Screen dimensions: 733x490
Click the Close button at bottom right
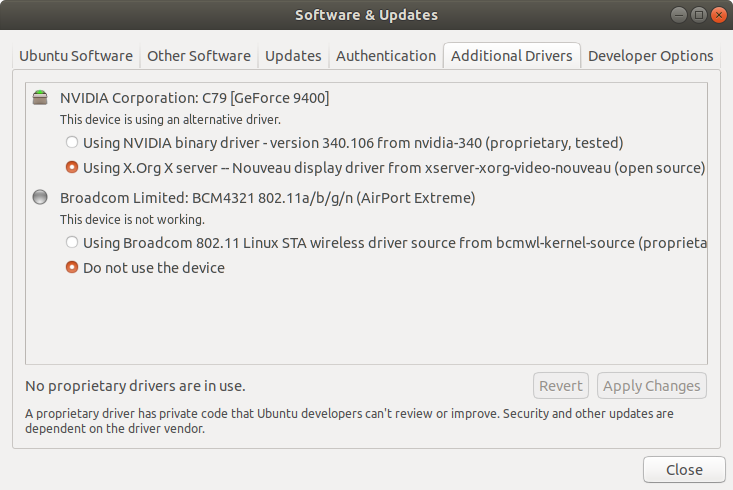(x=684, y=469)
